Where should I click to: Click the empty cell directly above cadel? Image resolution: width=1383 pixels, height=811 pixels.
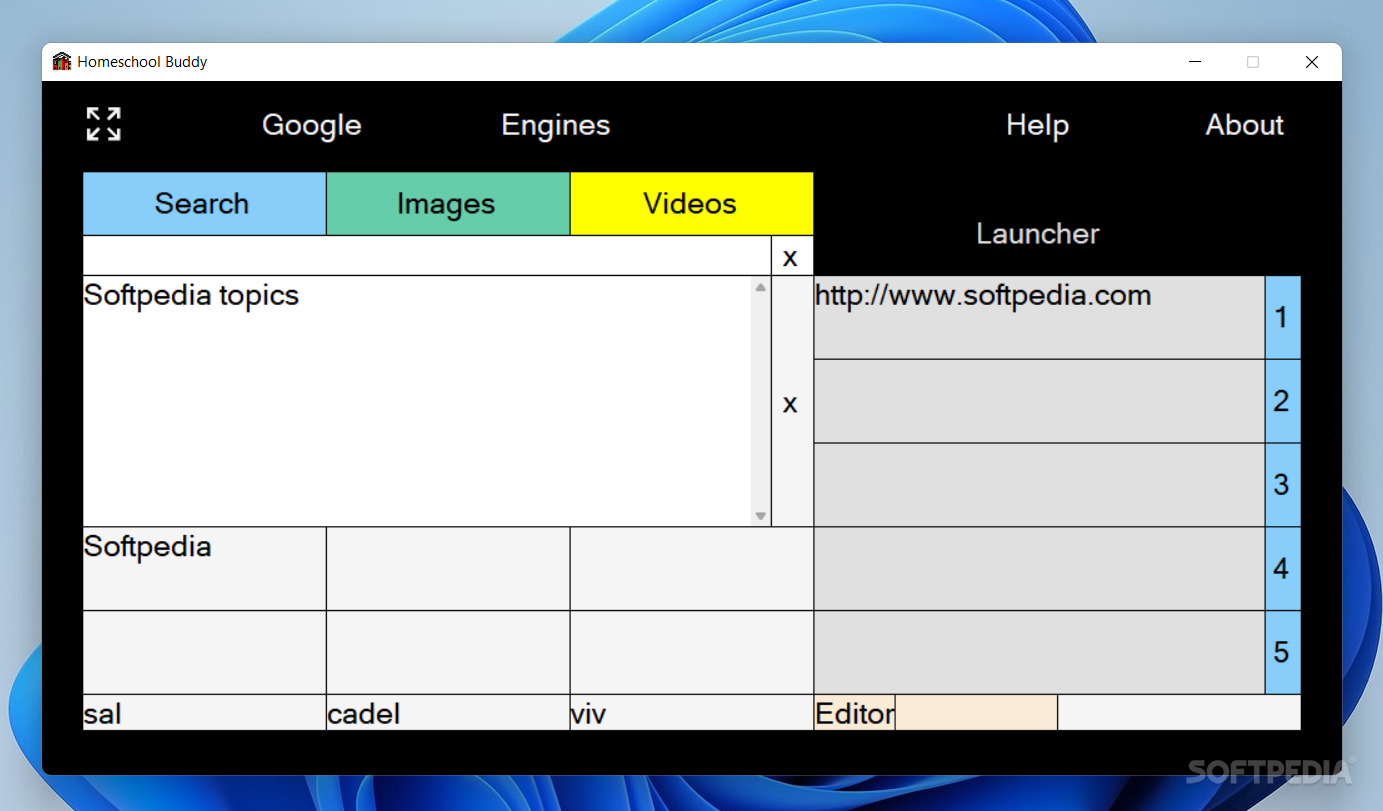point(448,653)
